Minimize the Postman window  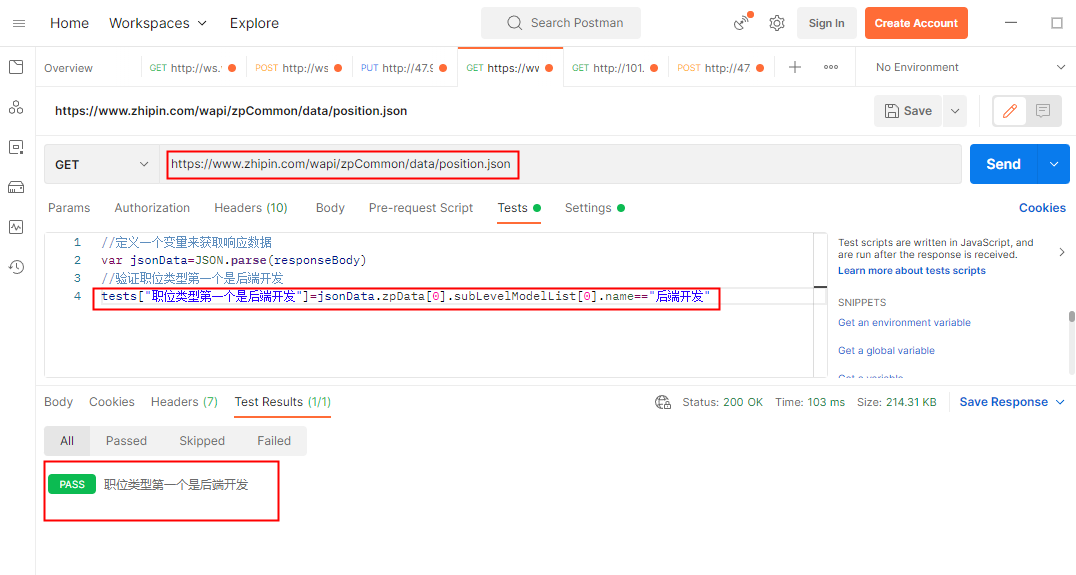click(1011, 23)
